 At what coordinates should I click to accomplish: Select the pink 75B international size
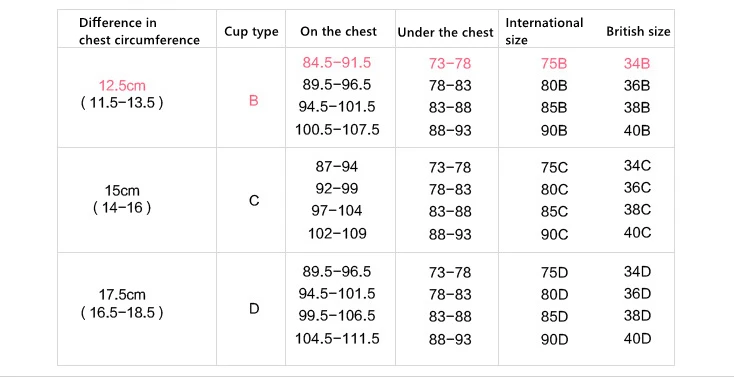click(554, 64)
